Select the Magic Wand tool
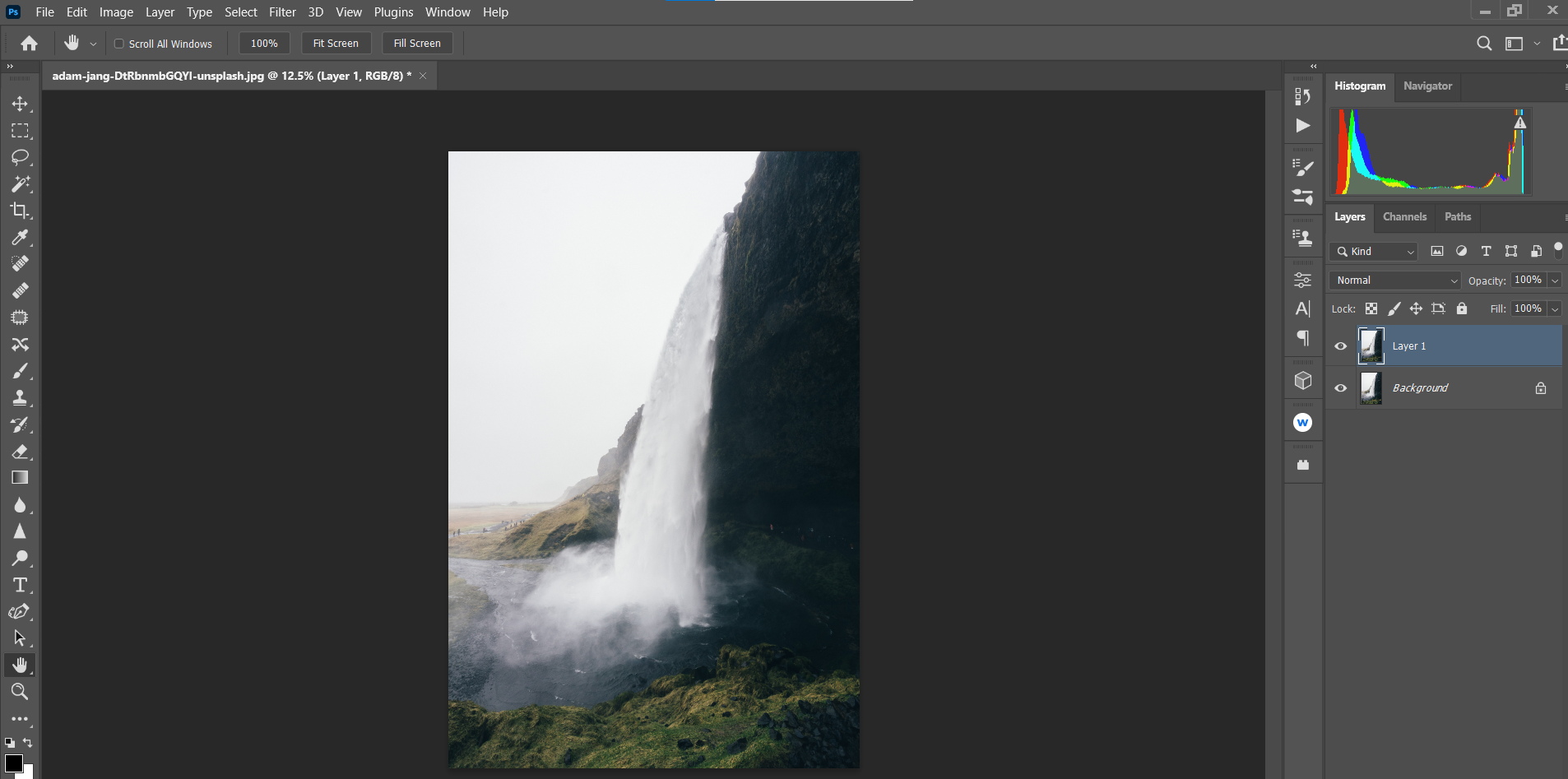The width and height of the screenshot is (1568, 779). point(20,183)
